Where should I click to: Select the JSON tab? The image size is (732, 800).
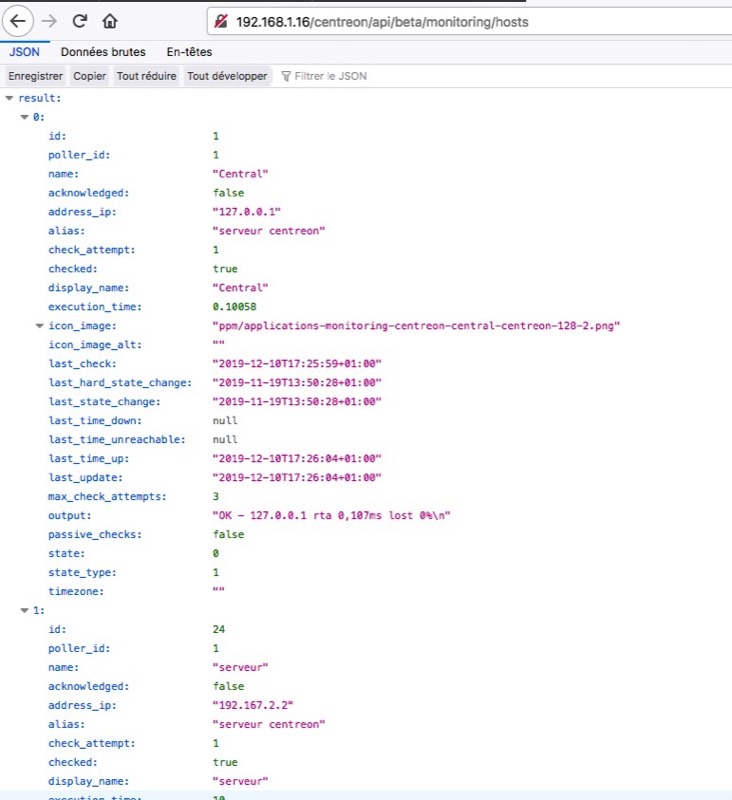25,52
